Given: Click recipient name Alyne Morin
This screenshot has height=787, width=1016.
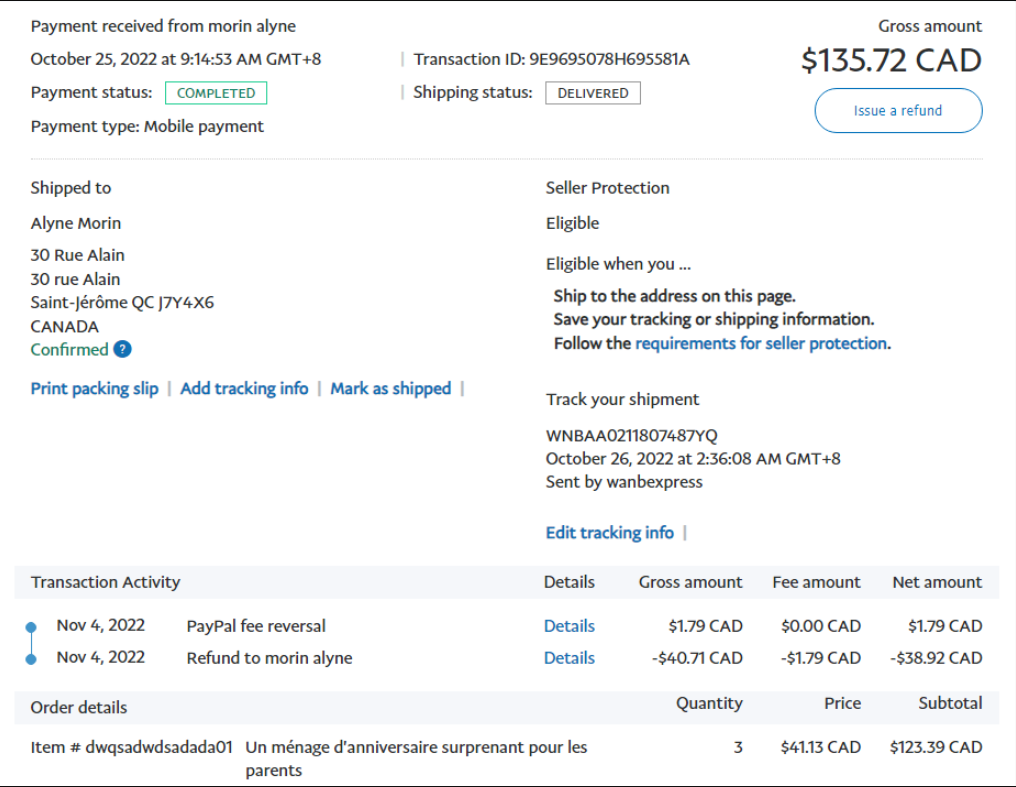Looking at the screenshot, I should [76, 223].
